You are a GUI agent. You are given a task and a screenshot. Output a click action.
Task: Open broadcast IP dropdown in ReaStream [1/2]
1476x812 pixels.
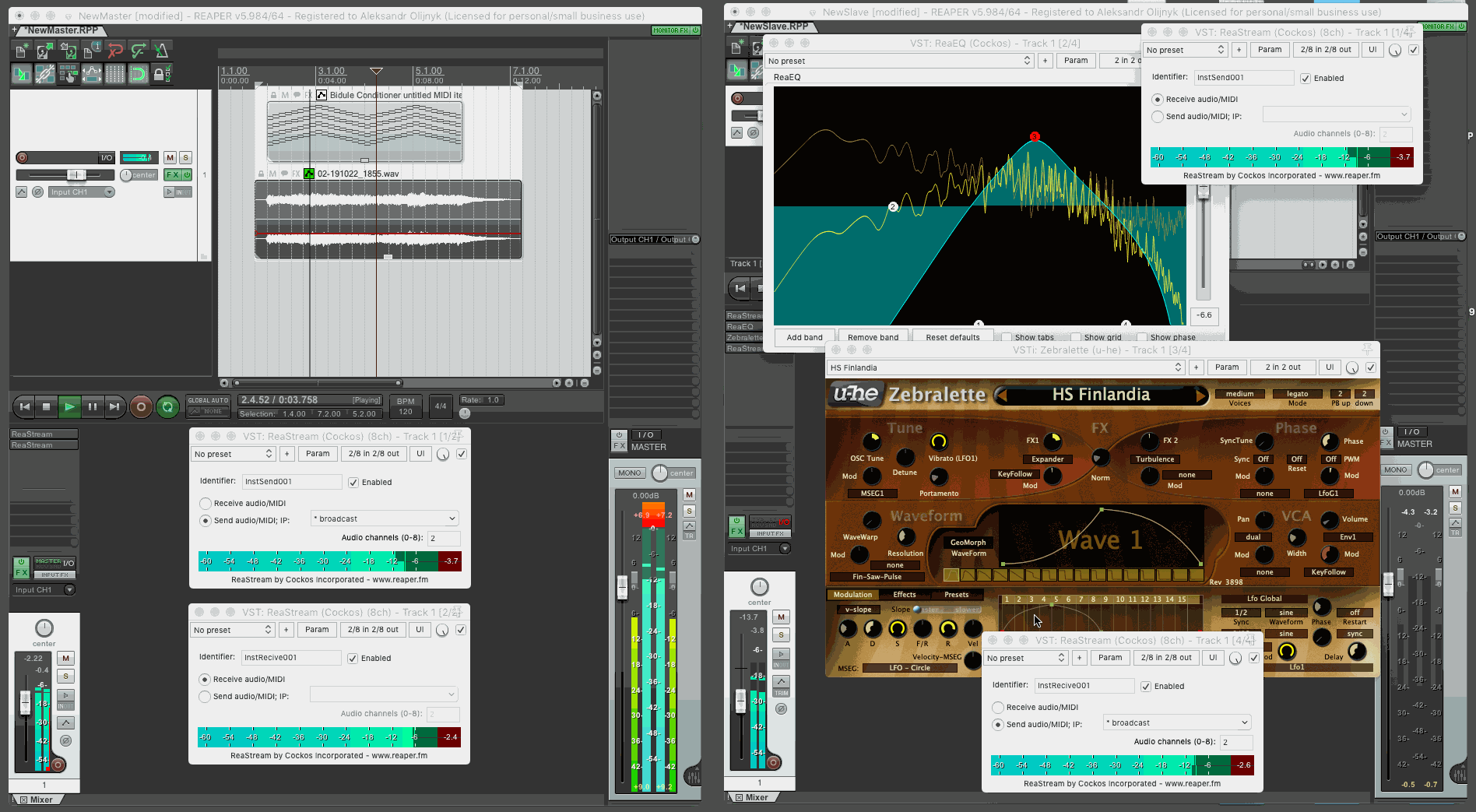point(385,518)
